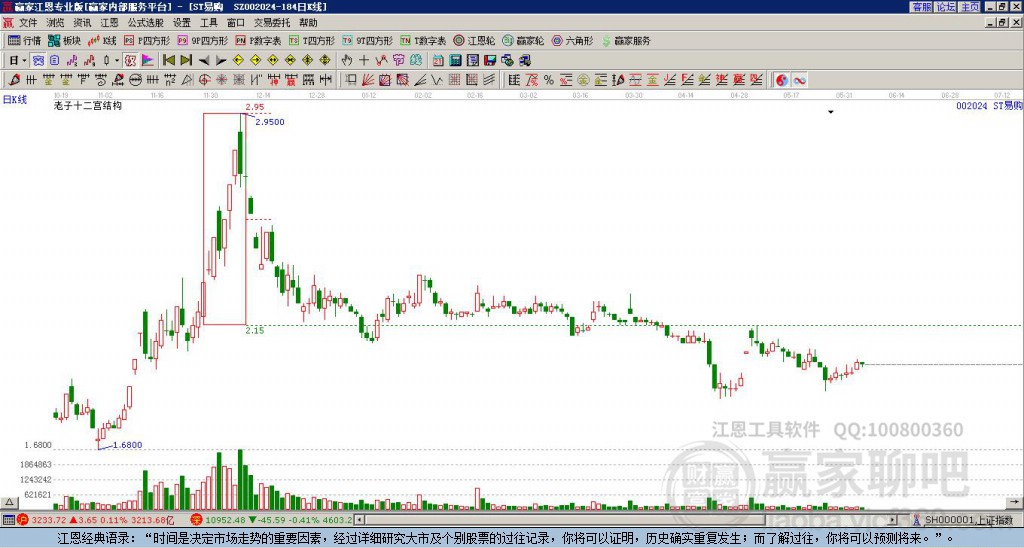Select the circle target crosshair tool
The height and width of the screenshot is (548, 1024).
coord(204,80)
